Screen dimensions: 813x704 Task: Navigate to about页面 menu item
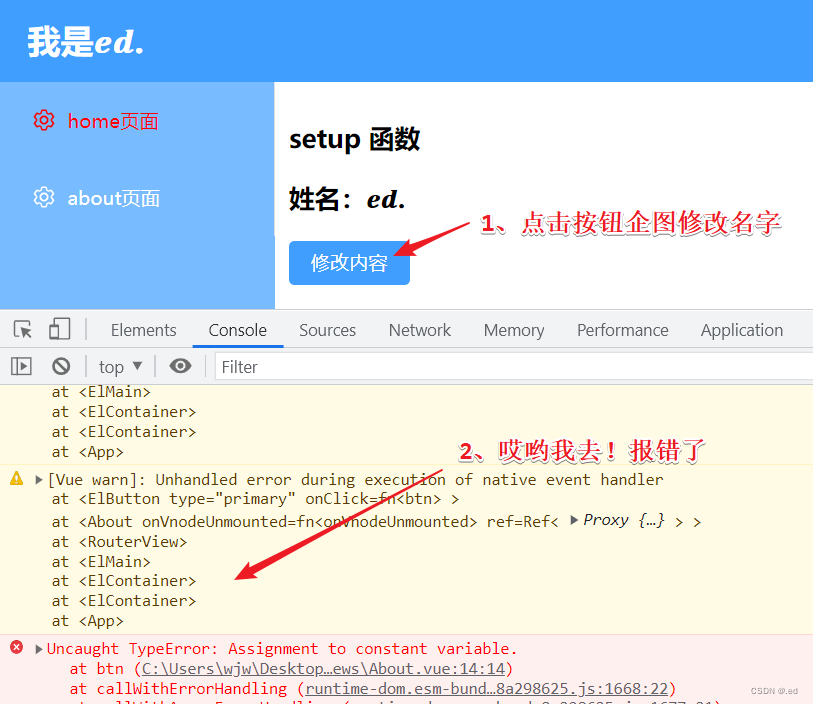pos(113,198)
